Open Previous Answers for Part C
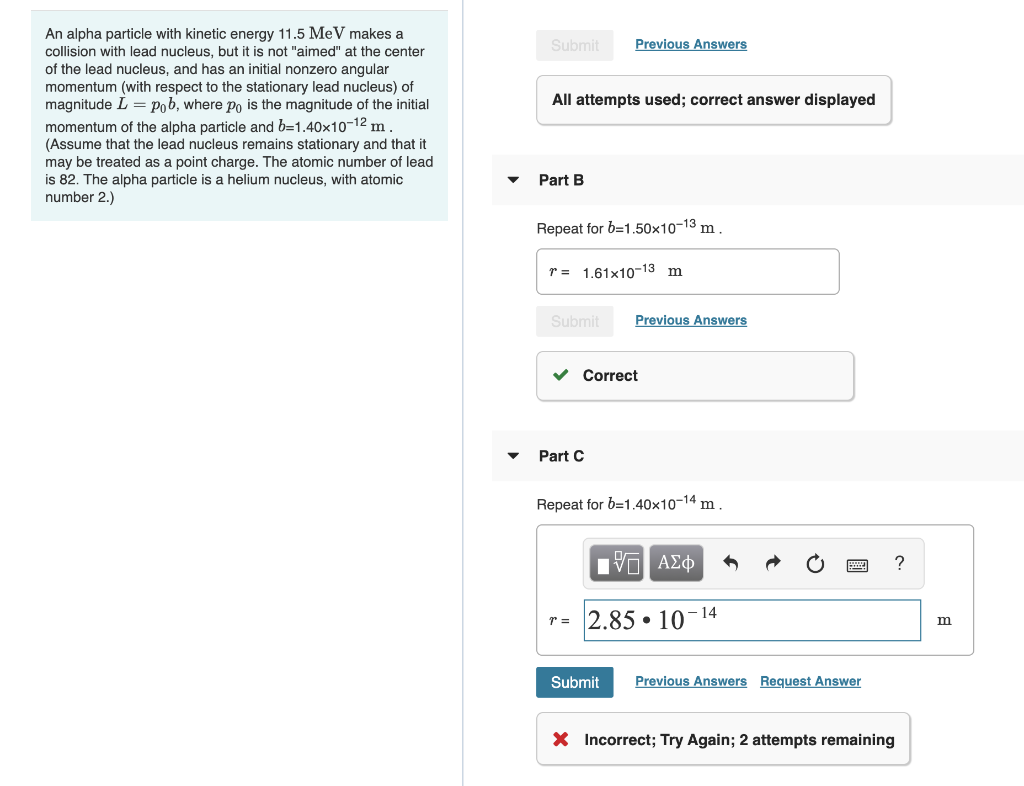This screenshot has width=1024, height=786. [x=690, y=681]
